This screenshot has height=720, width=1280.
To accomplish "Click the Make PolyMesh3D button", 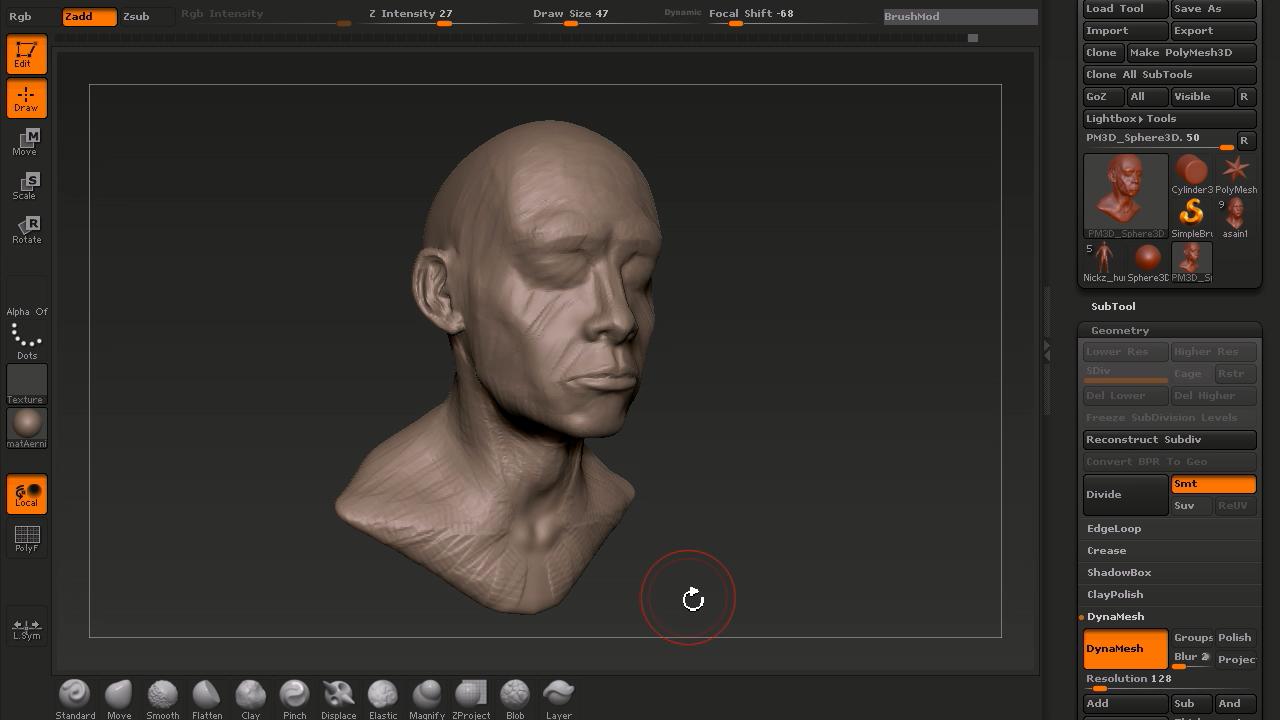I will 1190,53.
